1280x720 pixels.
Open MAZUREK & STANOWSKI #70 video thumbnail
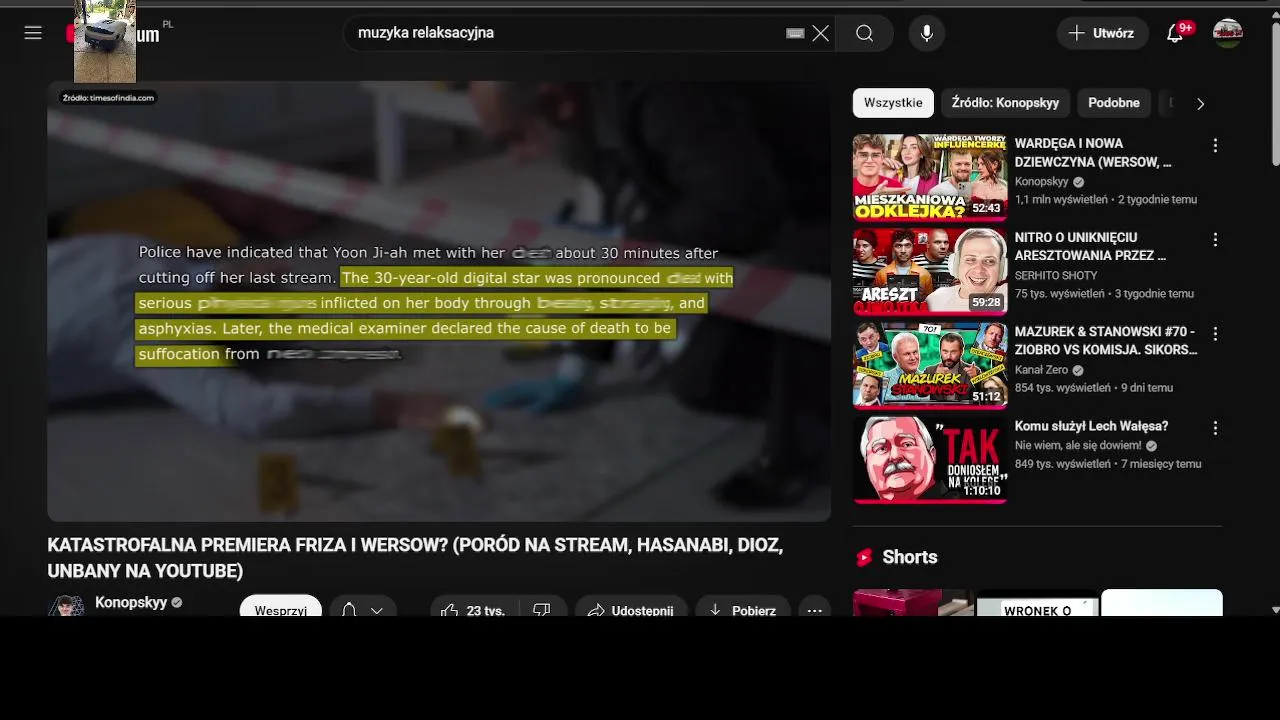point(930,366)
